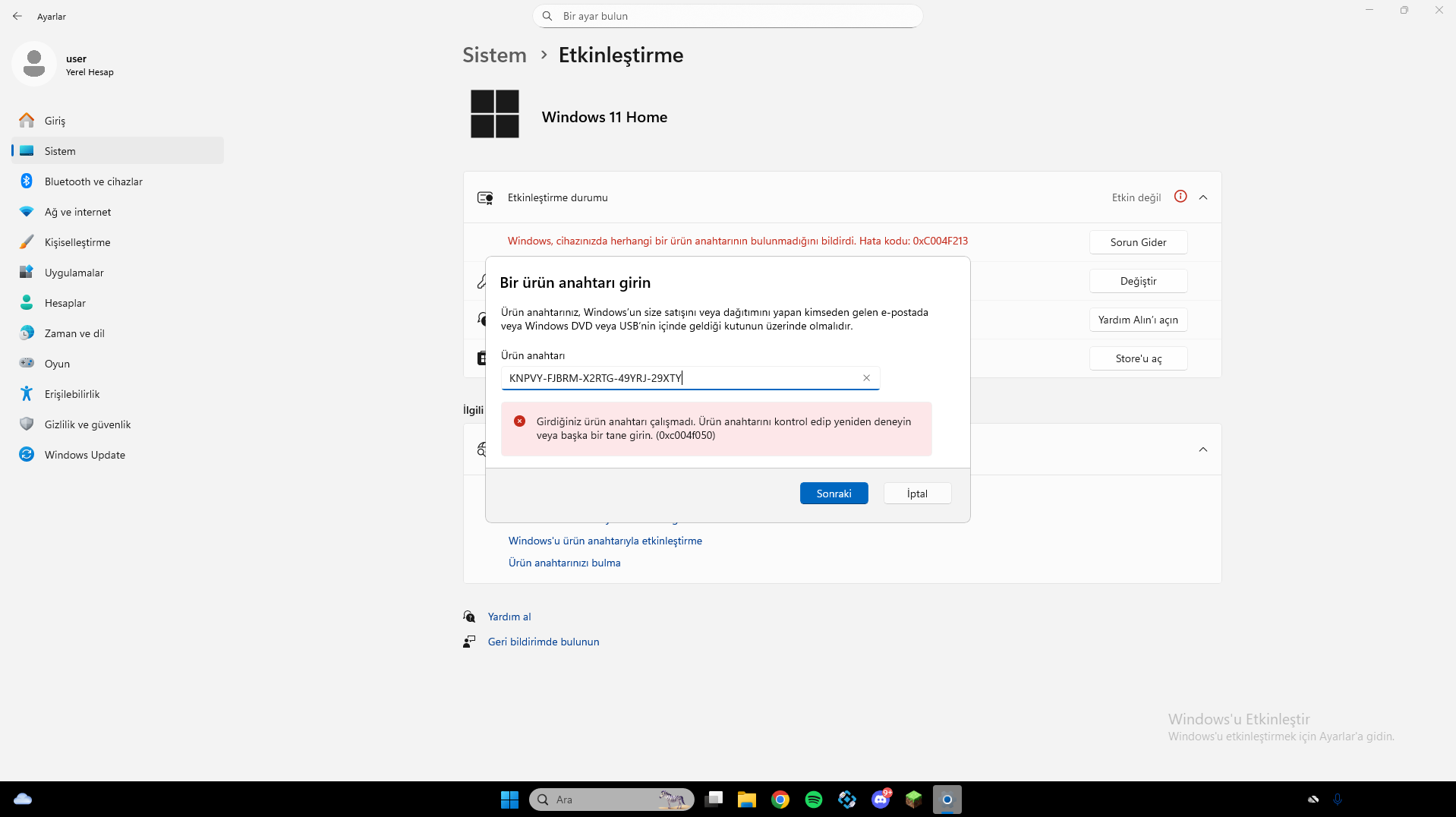This screenshot has width=1456, height=817.
Task: Open Hesaplar in the sidebar
Action: point(118,303)
